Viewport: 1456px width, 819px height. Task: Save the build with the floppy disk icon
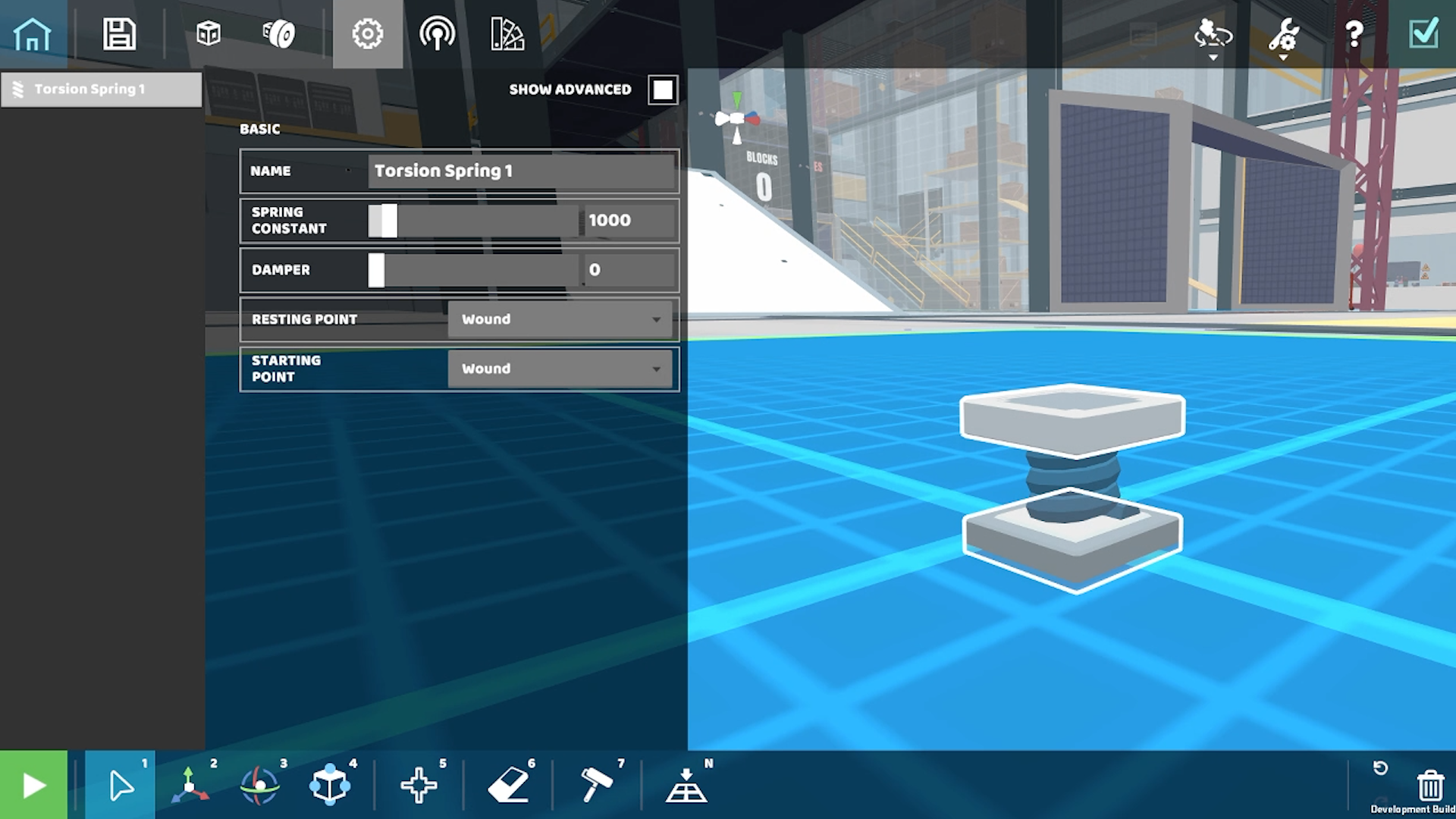click(x=119, y=34)
